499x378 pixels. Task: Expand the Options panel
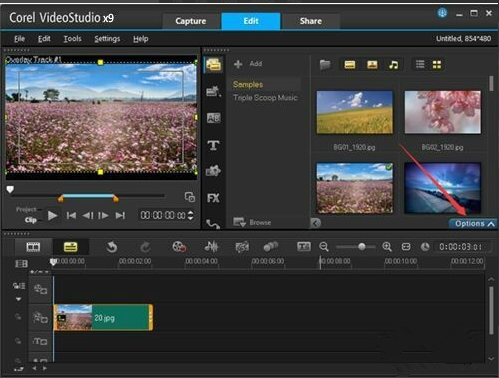click(x=473, y=224)
